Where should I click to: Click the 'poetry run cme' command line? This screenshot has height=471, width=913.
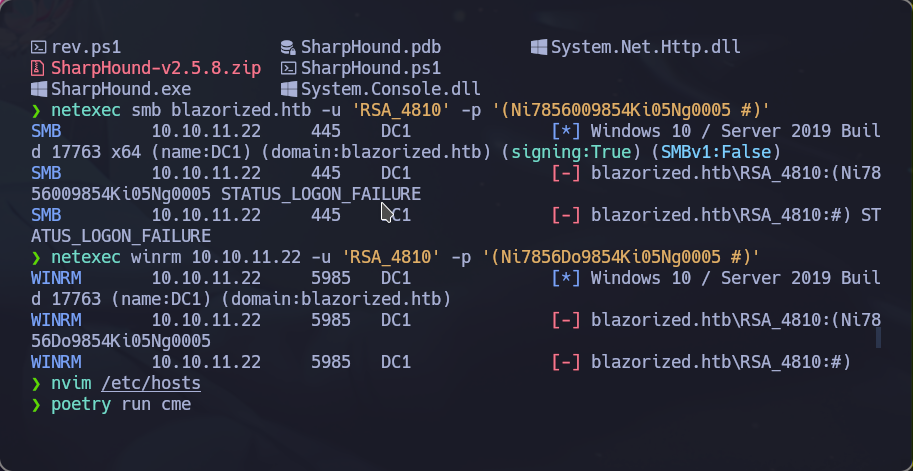[121, 405]
